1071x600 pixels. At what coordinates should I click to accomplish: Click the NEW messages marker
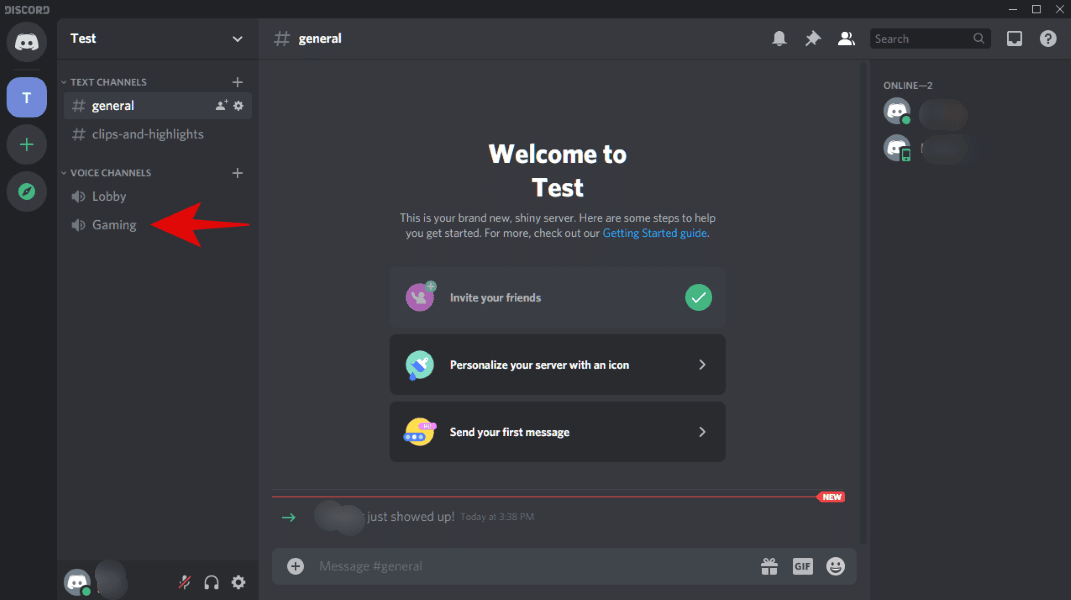pos(831,497)
